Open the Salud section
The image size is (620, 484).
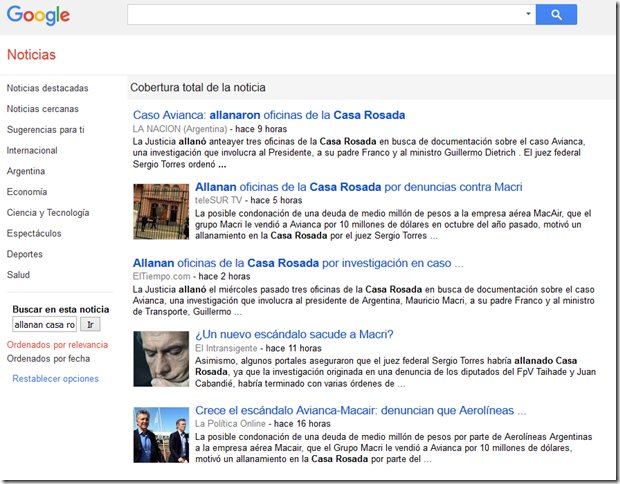click(x=18, y=275)
